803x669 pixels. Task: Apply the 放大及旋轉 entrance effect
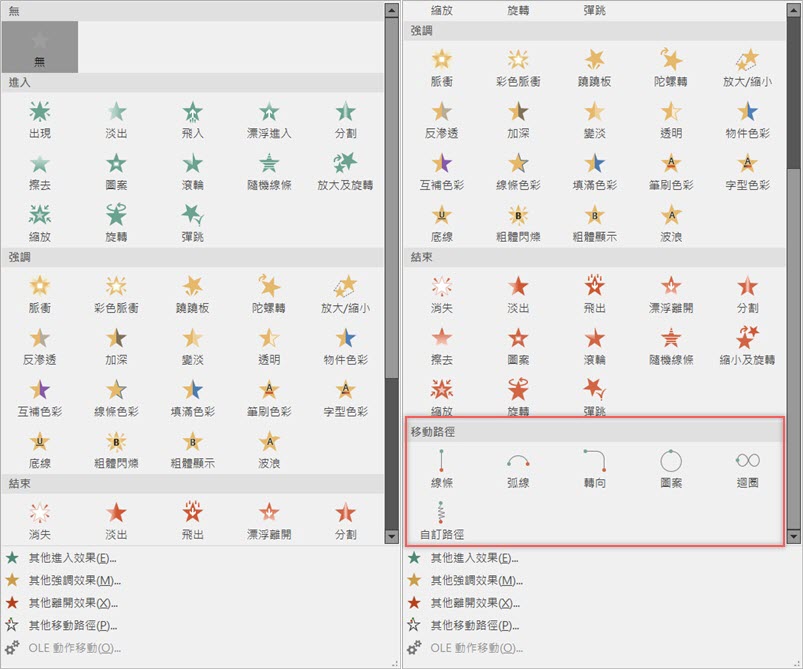pyautogui.click(x=345, y=172)
